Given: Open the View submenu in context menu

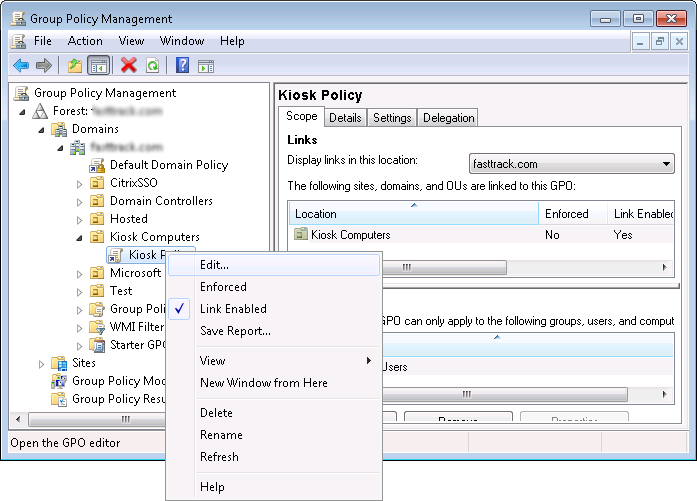Looking at the screenshot, I should (x=274, y=361).
